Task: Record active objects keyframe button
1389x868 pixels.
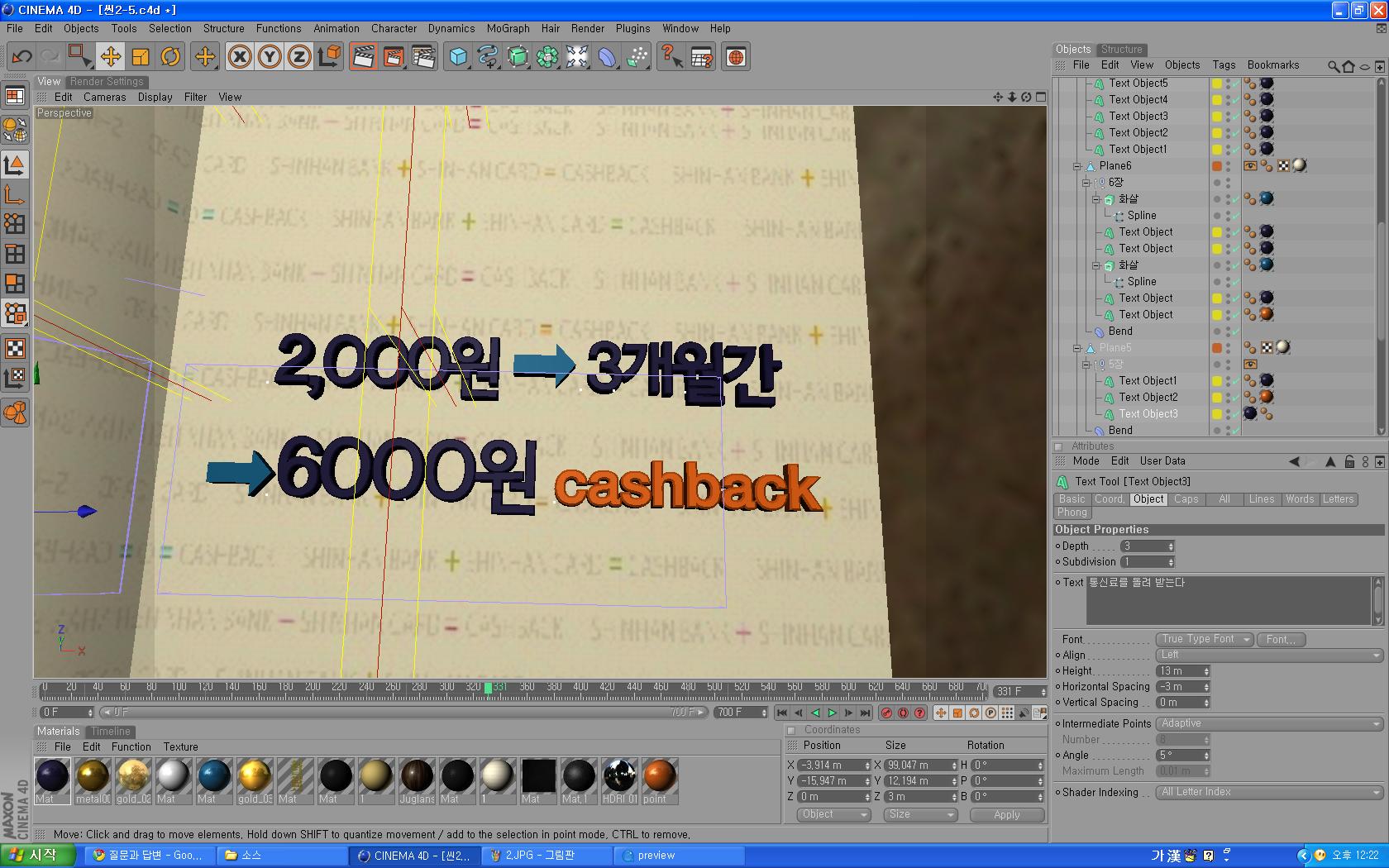Action: point(886,713)
